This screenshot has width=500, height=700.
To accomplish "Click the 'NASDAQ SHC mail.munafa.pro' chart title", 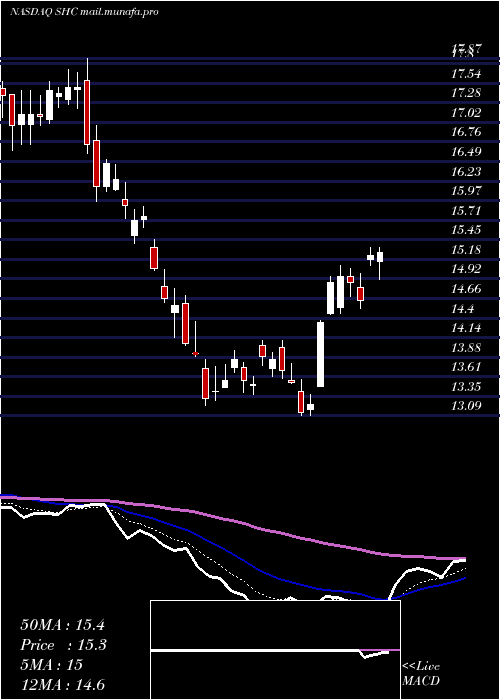I will click(84, 12).
